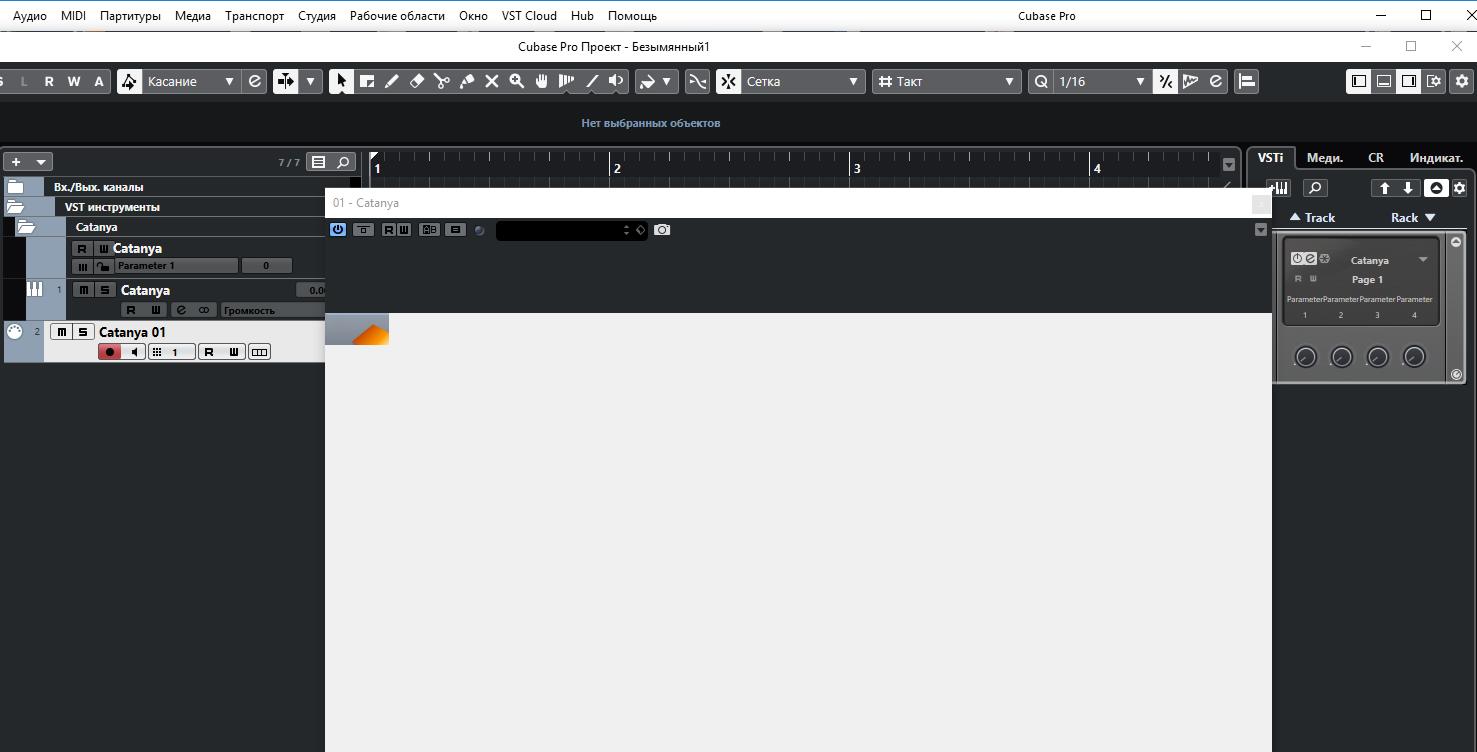Select the Play speaker tool

click(617, 81)
